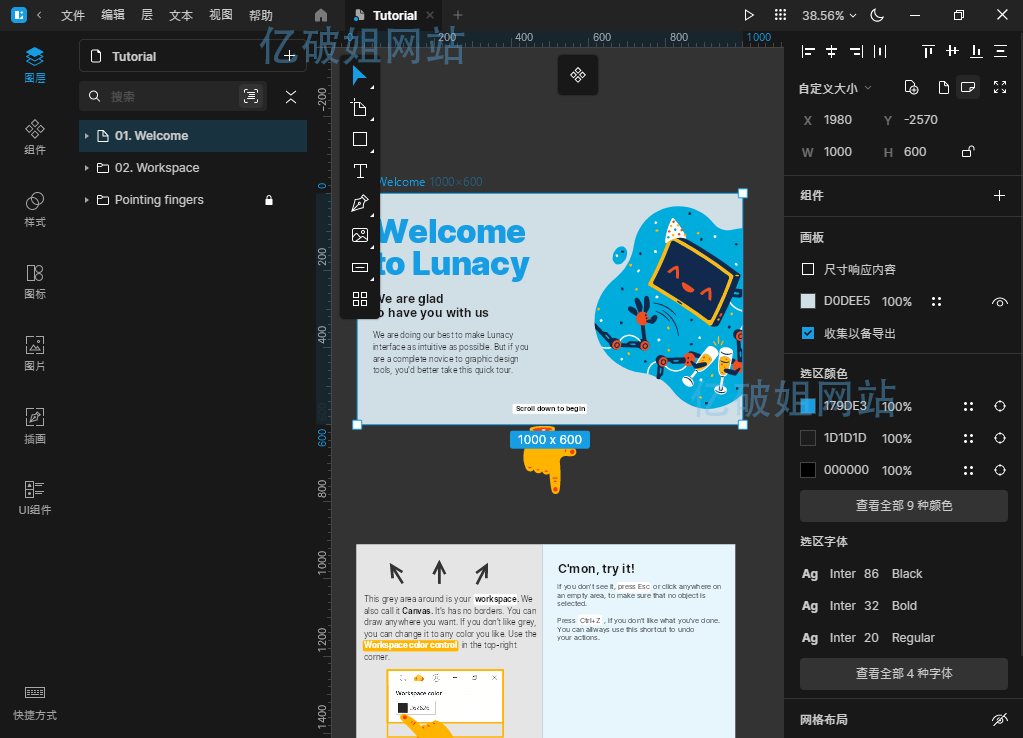This screenshot has width=1023, height=738.
Task: Toggle visibility of D0DEE5 artboard fill
Action: coord(999,301)
